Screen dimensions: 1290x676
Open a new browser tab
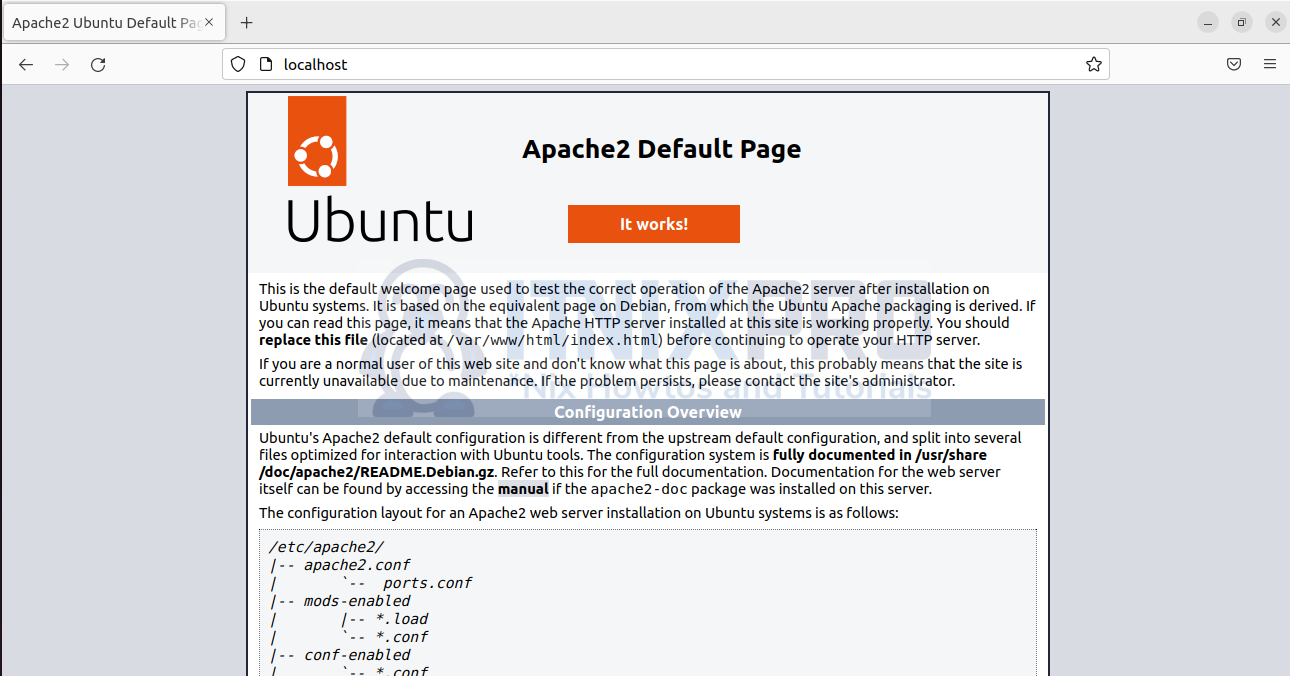tap(247, 22)
